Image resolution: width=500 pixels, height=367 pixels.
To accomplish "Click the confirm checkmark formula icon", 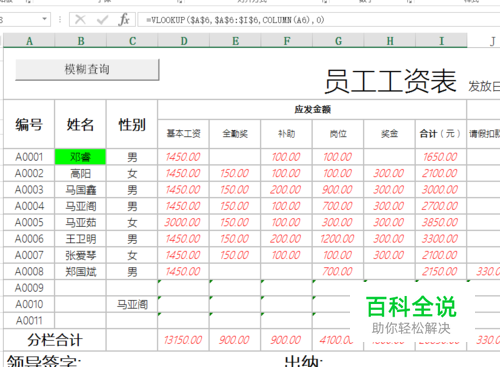I will tap(102, 20).
